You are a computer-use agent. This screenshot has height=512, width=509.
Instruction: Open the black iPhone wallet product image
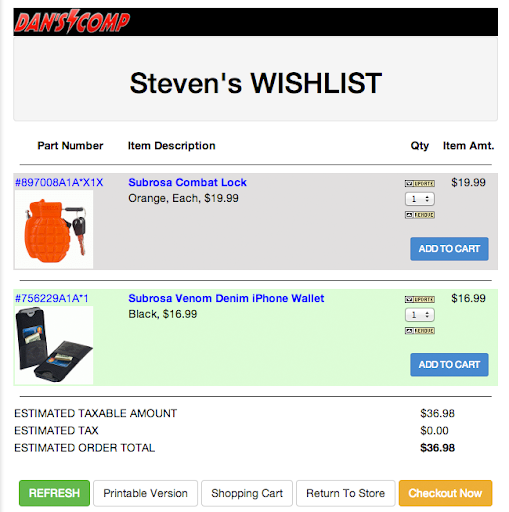54,345
